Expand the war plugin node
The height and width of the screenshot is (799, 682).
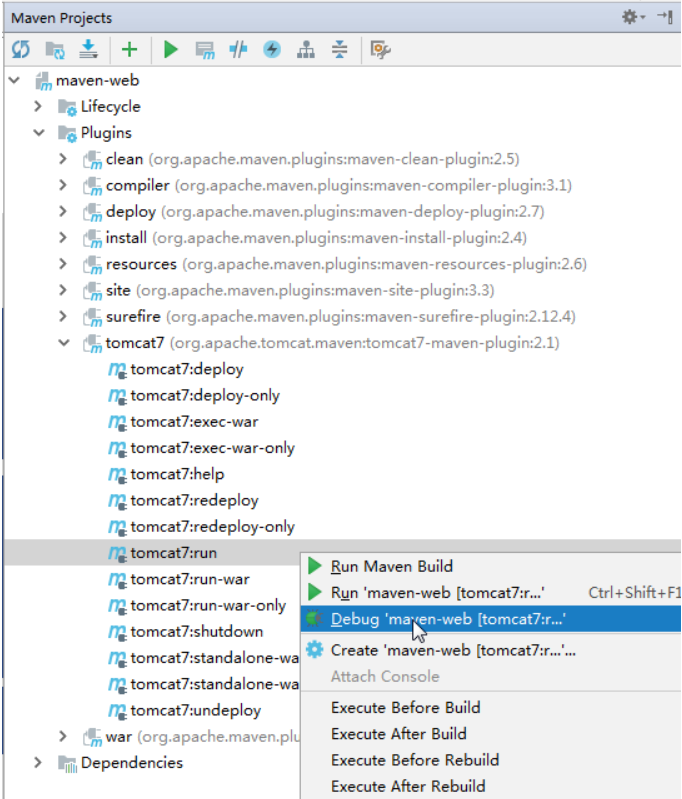(x=63, y=736)
